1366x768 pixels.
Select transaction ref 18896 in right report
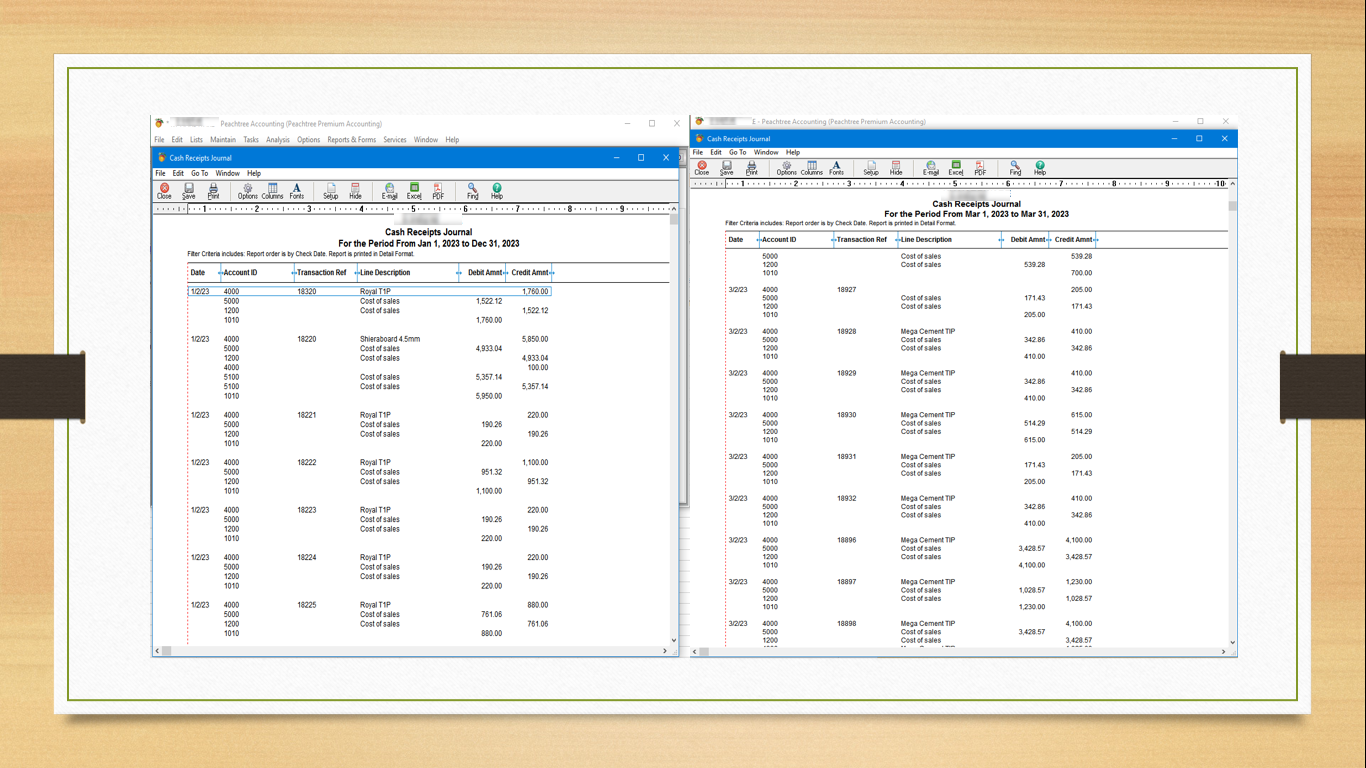846,540
